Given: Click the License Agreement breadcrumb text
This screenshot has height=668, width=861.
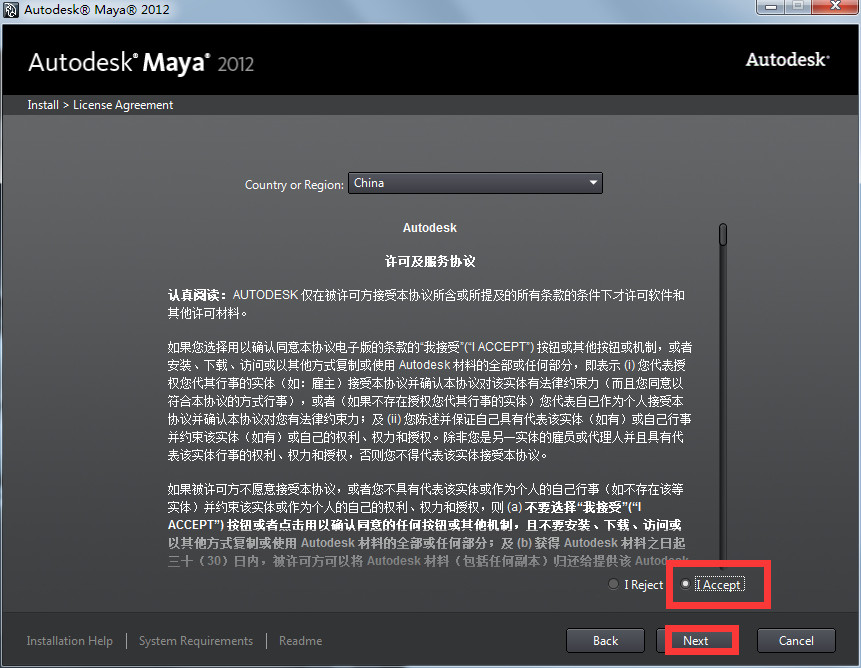Looking at the screenshot, I should click(123, 105).
